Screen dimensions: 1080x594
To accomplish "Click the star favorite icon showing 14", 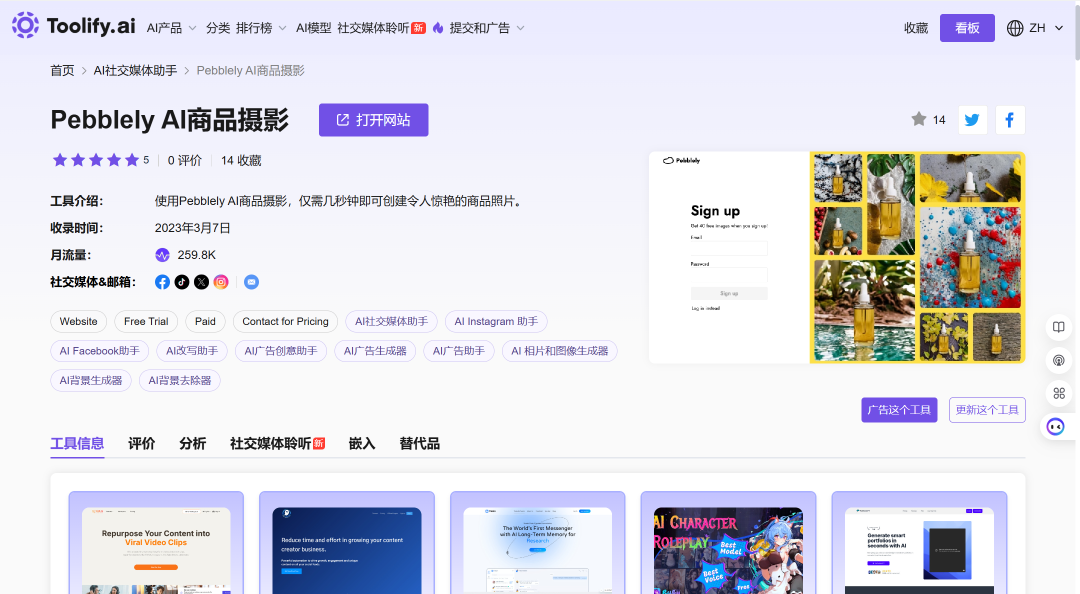I will pyautogui.click(x=919, y=119).
